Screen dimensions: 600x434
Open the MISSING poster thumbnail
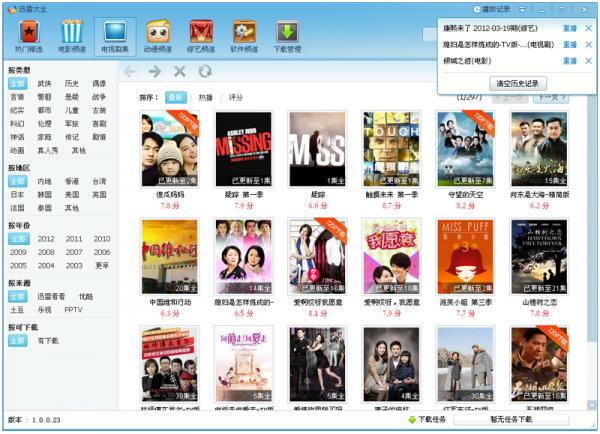pos(244,149)
